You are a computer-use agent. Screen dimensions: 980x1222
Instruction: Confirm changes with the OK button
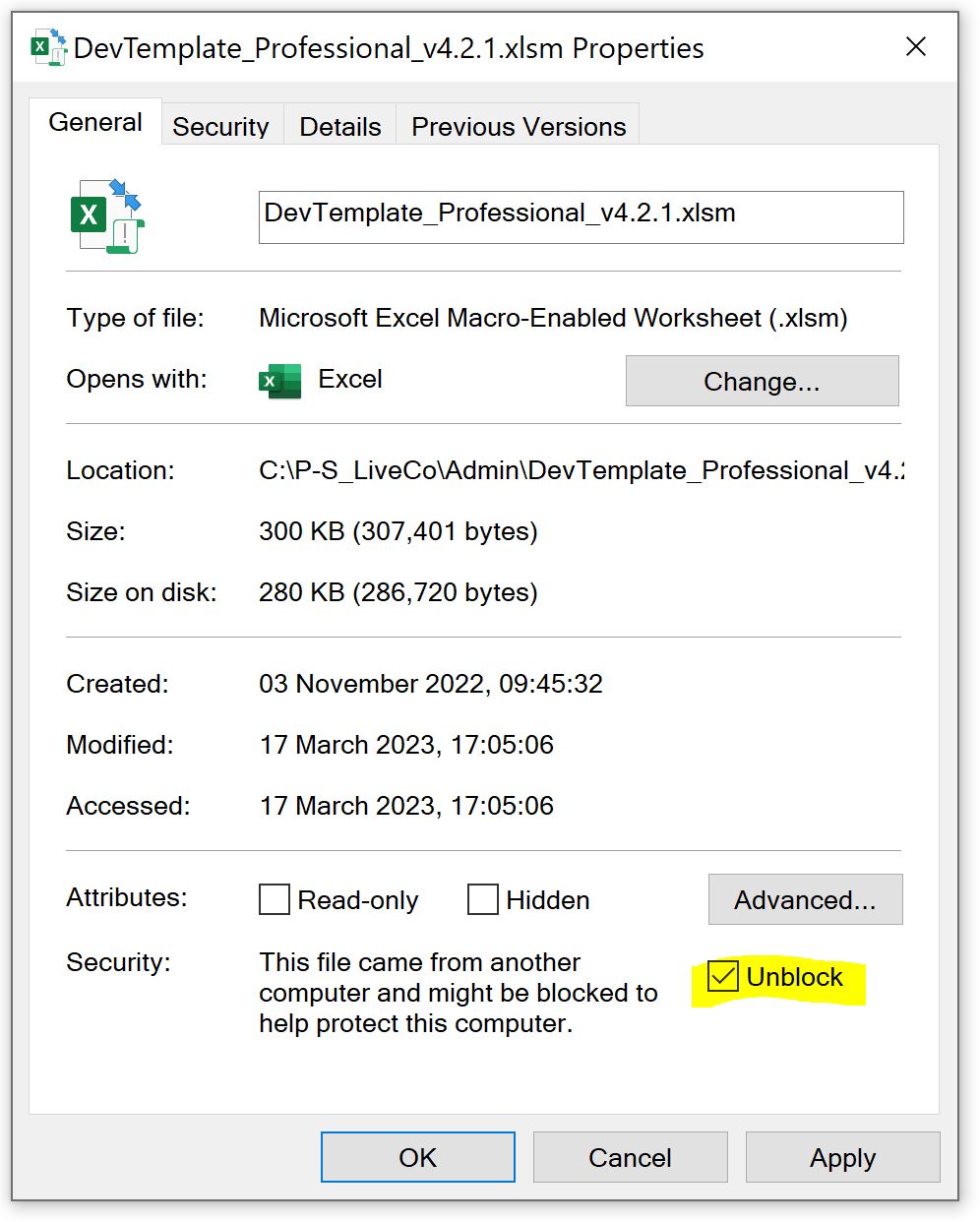coord(417,1157)
